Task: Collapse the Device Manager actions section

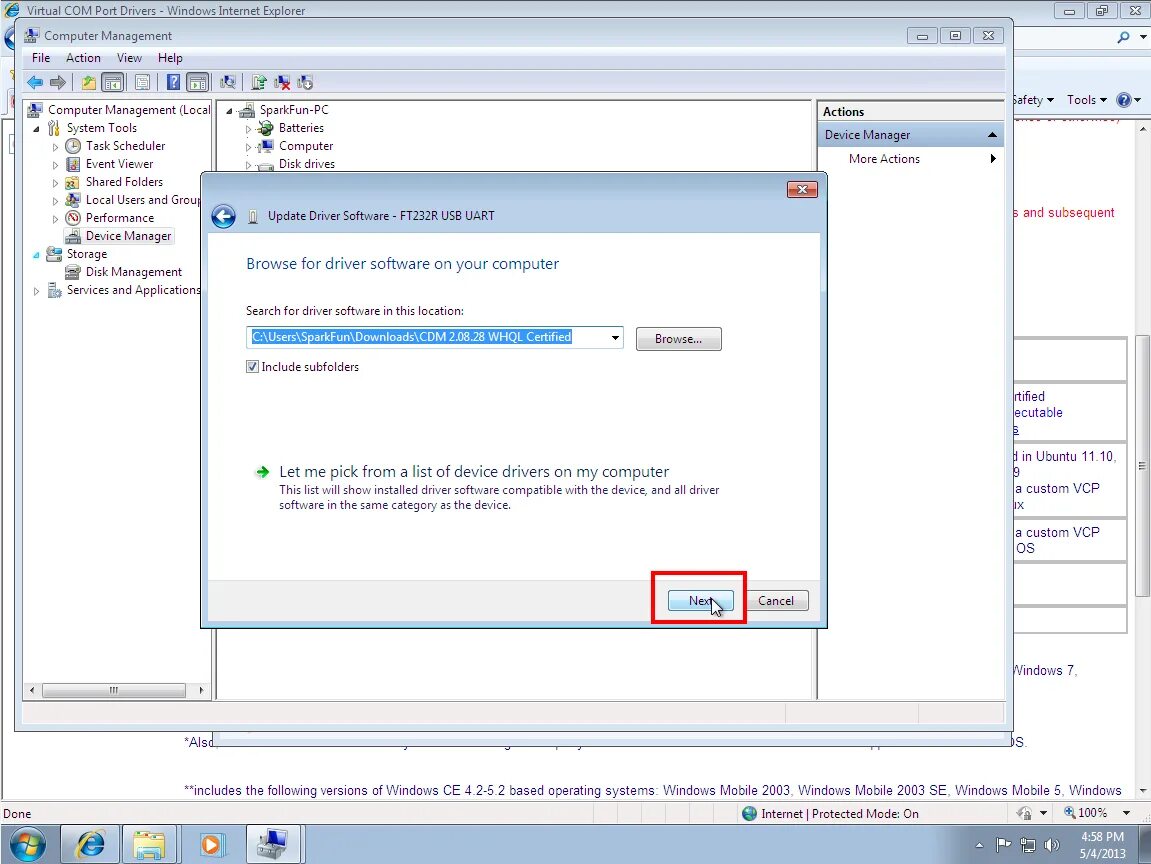Action: (x=992, y=135)
